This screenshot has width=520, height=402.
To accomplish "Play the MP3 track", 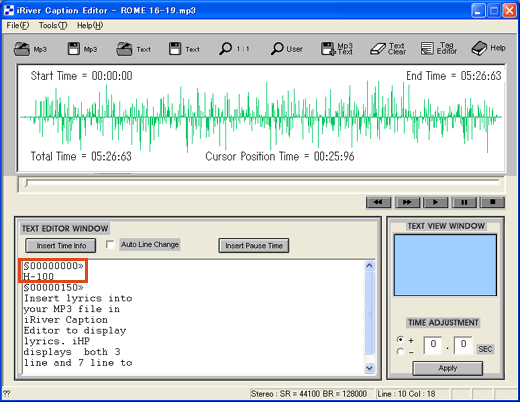I will (435, 202).
